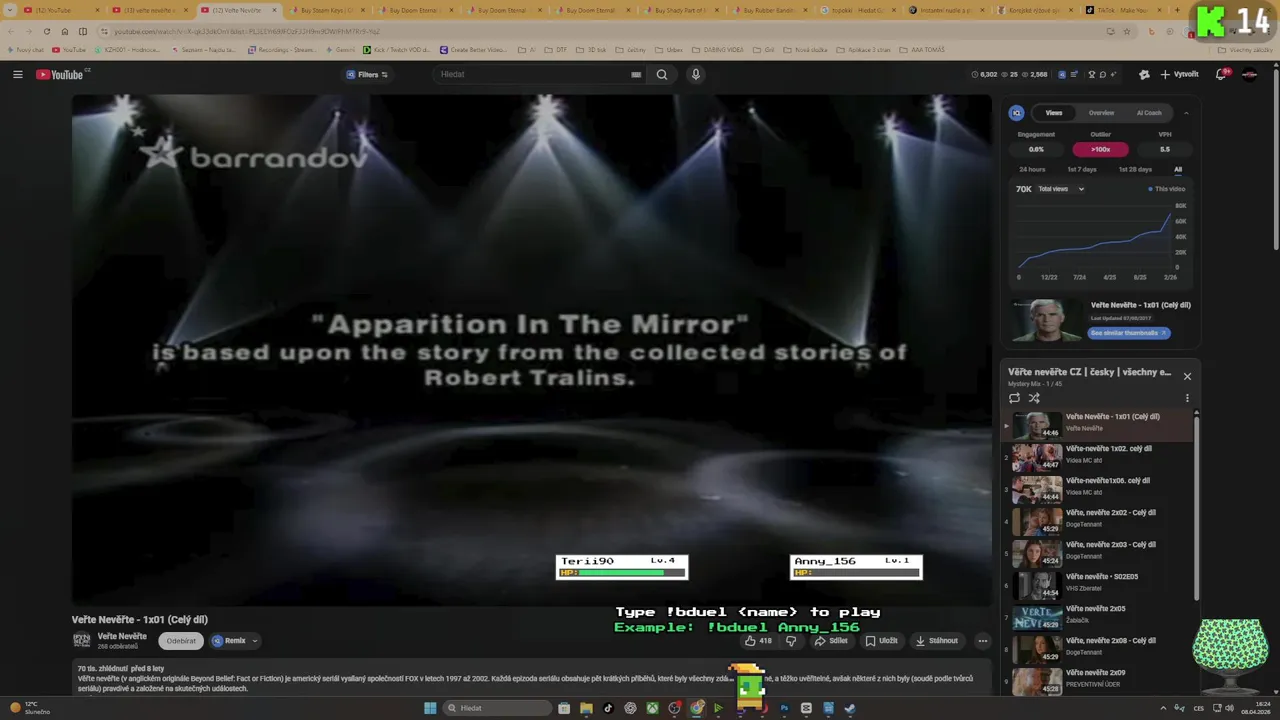This screenshot has height=720, width=1280.
Task: Open the Vytvořit create button
Action: point(1179,74)
